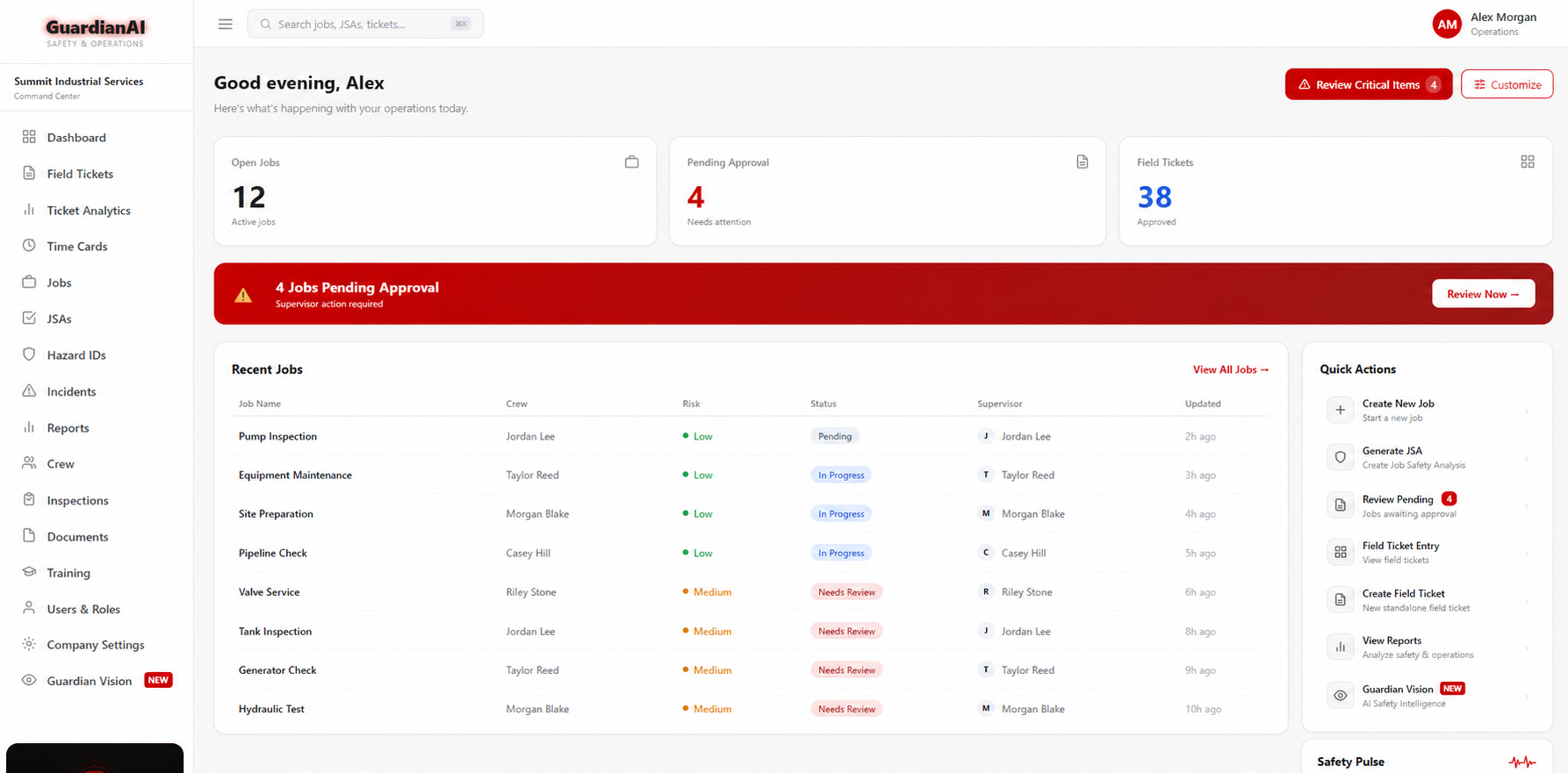
Task: Expand Review Pending chevron arrow
Action: 1527,506
